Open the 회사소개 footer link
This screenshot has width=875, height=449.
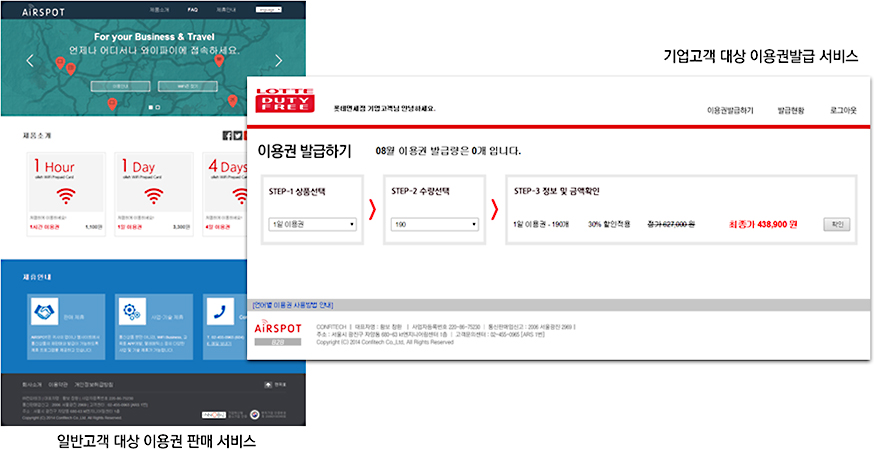coord(32,385)
